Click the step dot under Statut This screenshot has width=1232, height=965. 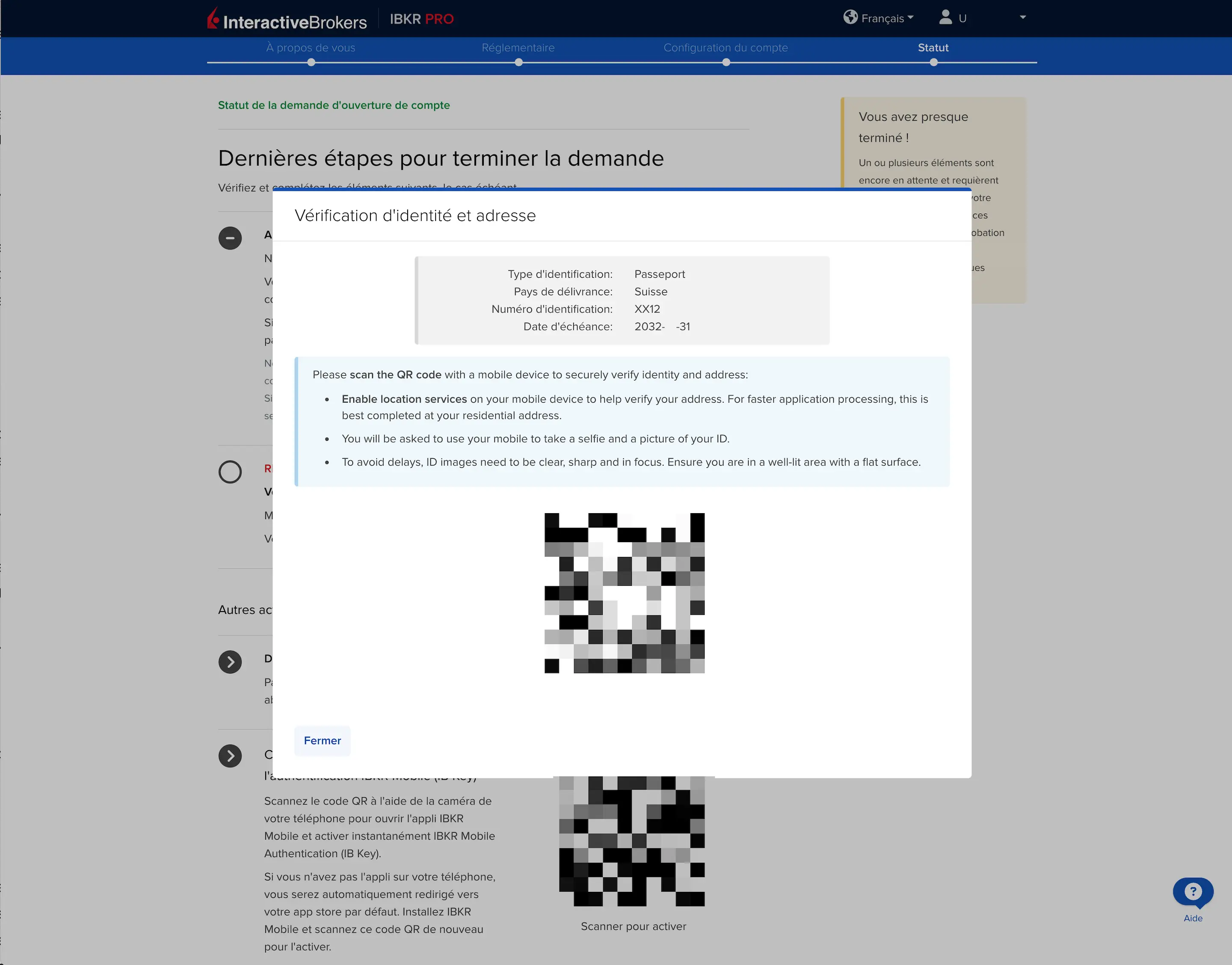pyautogui.click(x=933, y=63)
